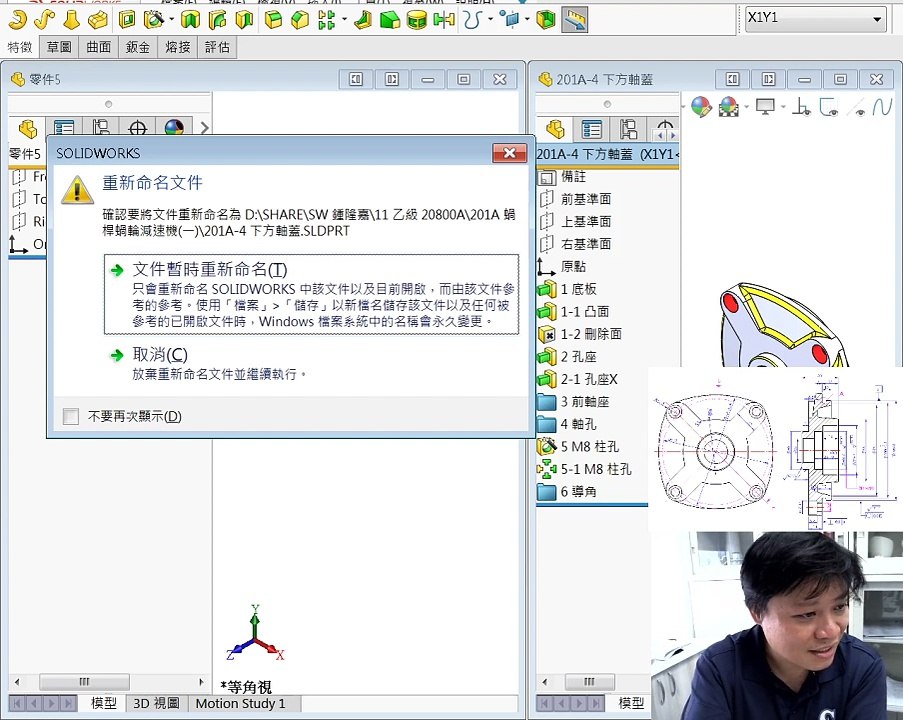Select the Wrap cylinder tool icon

[416, 20]
